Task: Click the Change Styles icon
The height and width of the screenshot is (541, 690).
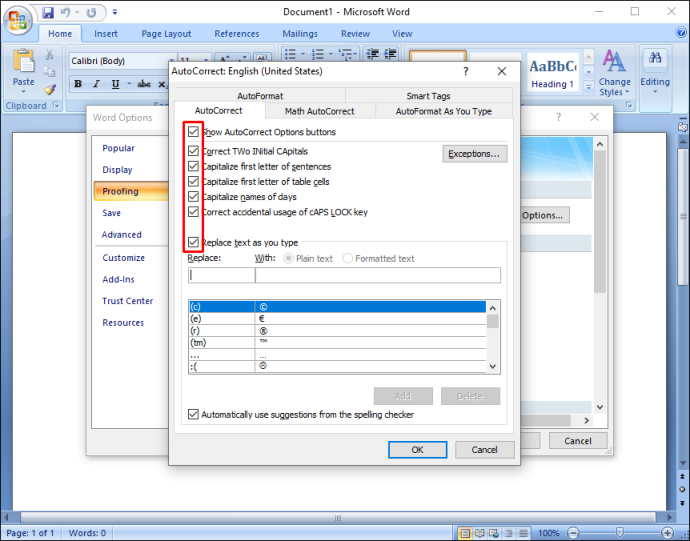Action: click(614, 62)
